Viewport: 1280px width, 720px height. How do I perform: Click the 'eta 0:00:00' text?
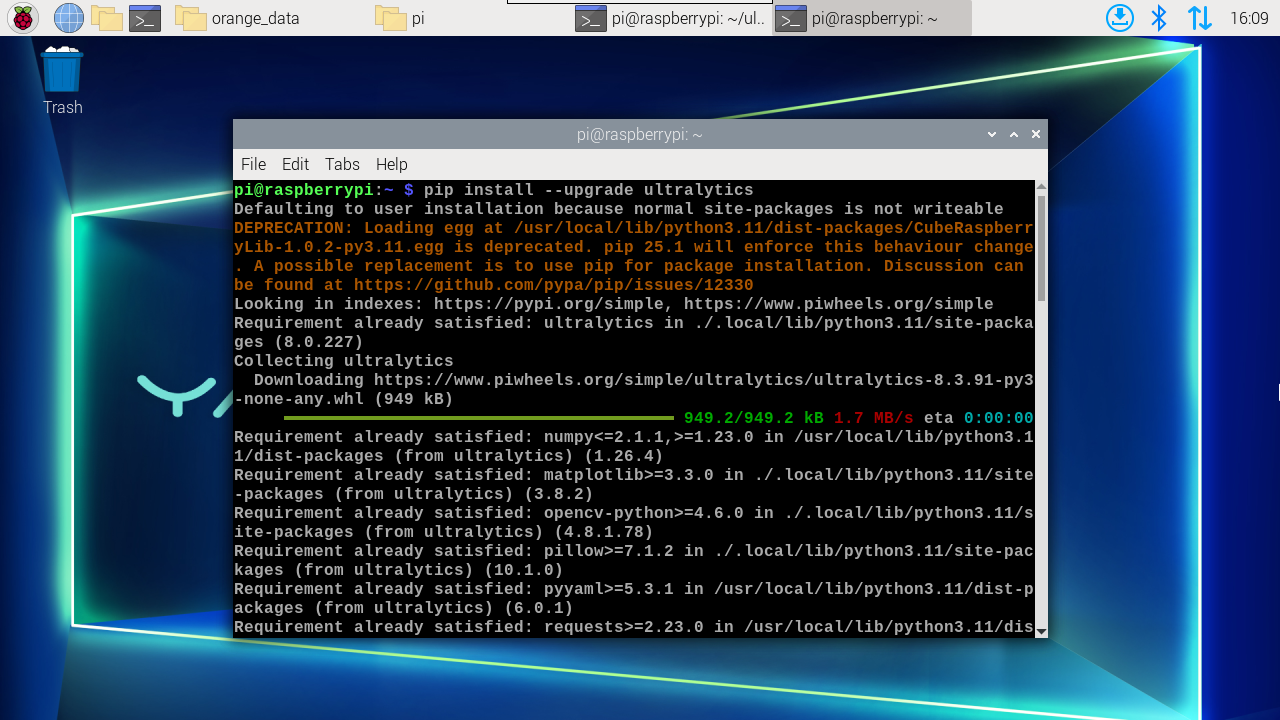979,418
